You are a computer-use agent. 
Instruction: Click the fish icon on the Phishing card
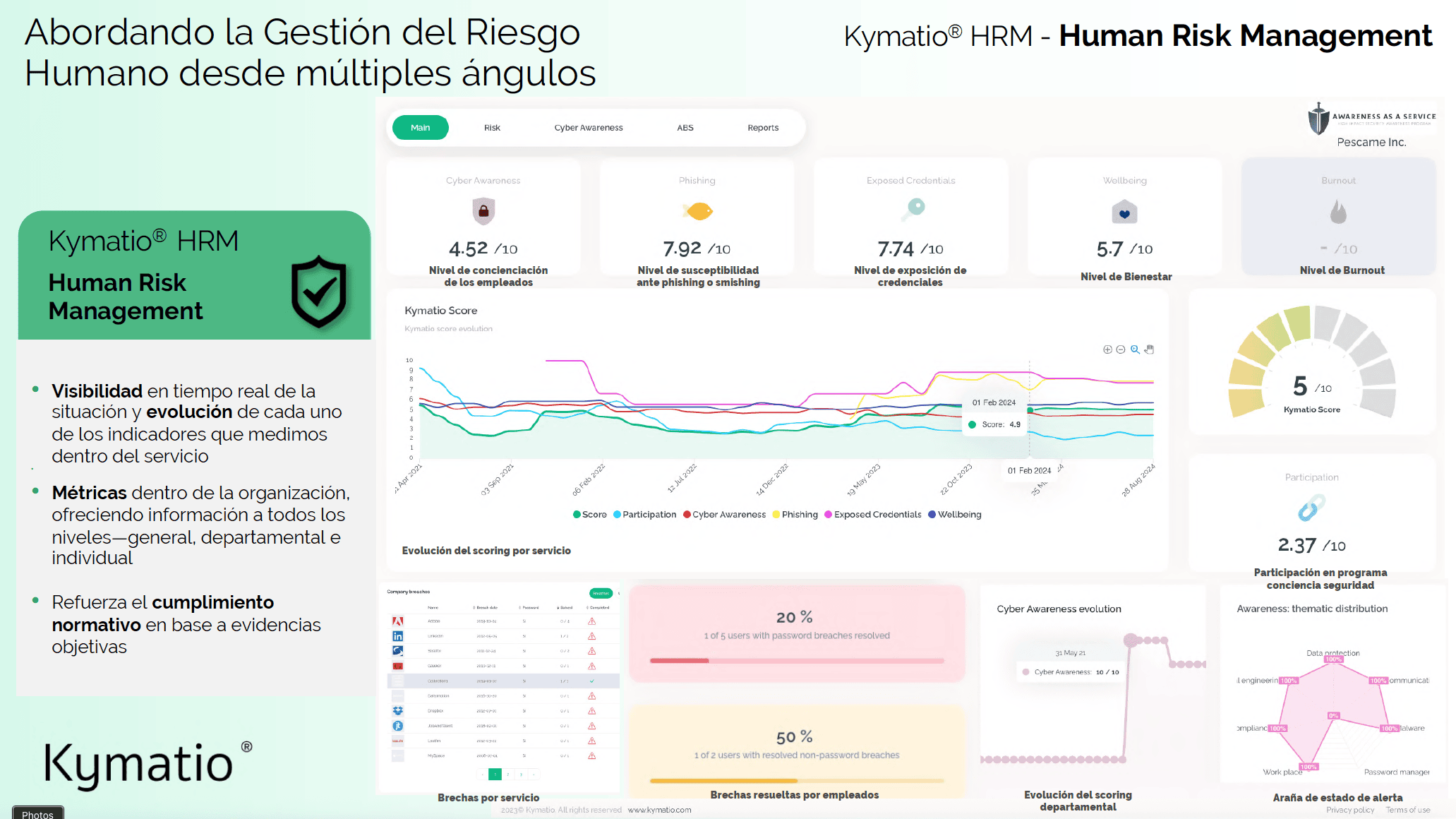(x=697, y=210)
